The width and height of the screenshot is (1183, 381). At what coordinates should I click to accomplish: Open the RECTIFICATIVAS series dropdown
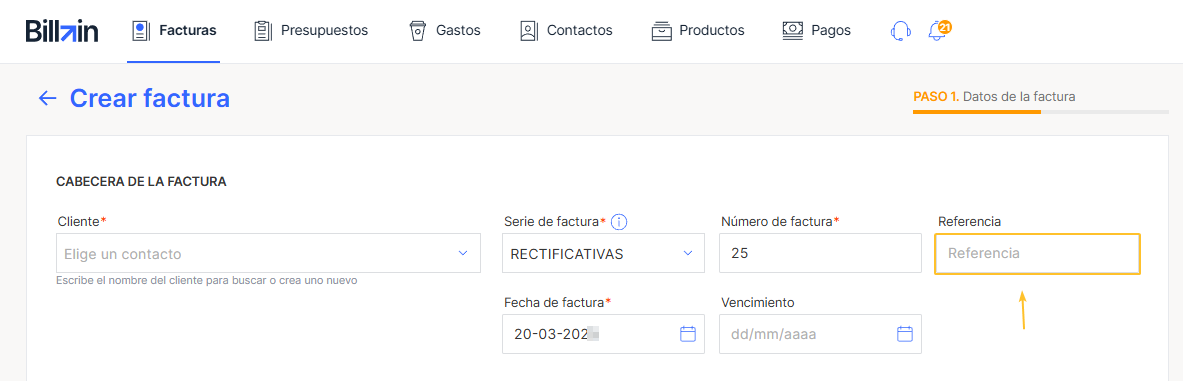[604, 253]
